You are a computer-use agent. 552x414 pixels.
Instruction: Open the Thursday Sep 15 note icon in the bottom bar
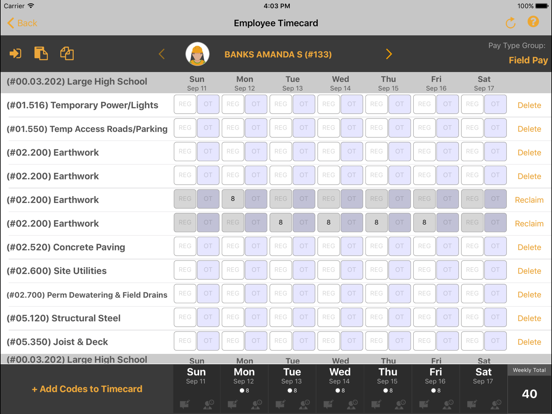click(376, 404)
